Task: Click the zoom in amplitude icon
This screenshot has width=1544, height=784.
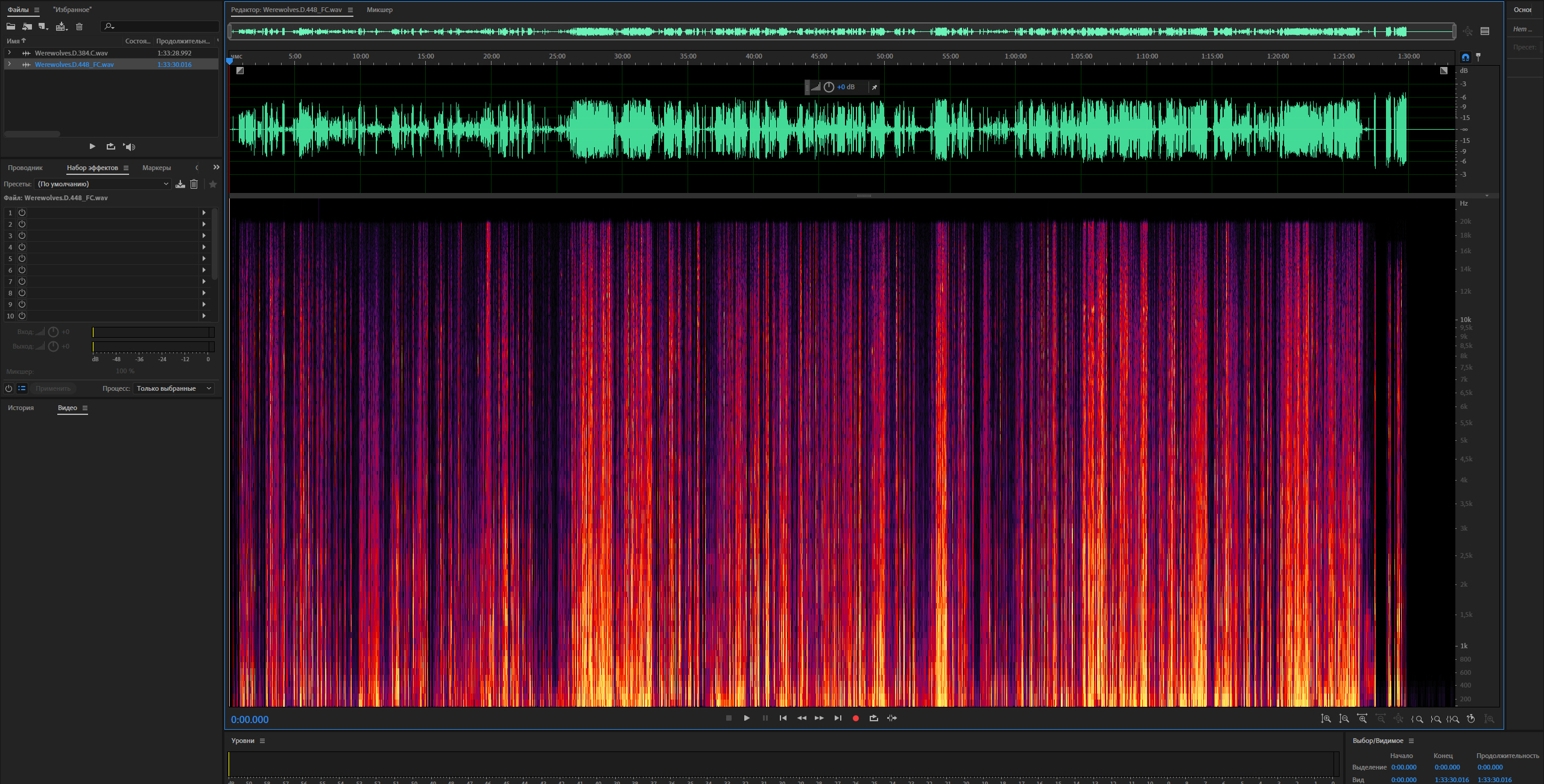Action: point(1326,719)
